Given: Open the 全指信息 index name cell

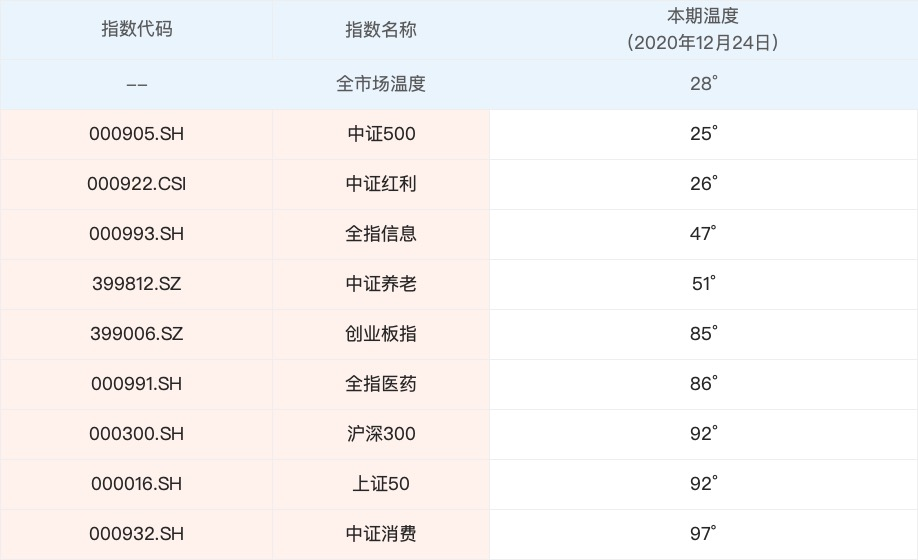Looking at the screenshot, I should coord(381,234).
